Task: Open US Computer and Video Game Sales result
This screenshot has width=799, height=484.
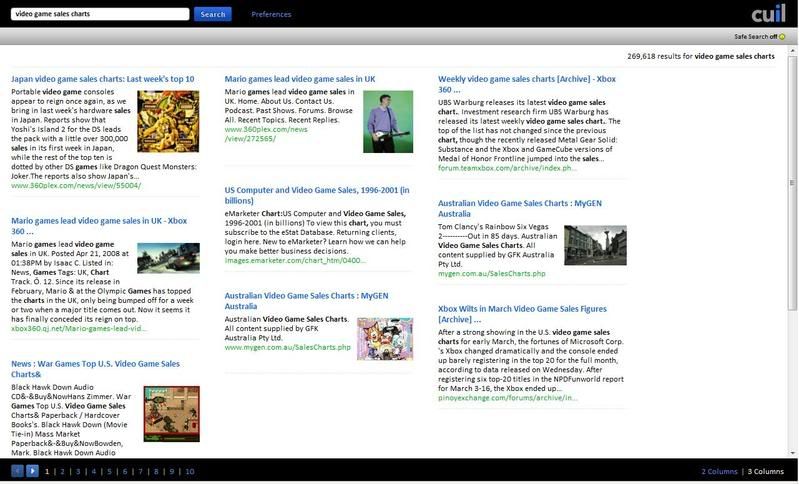Action: tap(315, 195)
